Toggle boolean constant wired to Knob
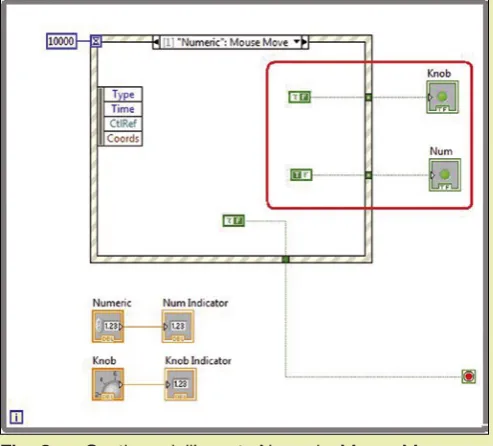The height and width of the screenshot is (446, 493). tap(300, 97)
